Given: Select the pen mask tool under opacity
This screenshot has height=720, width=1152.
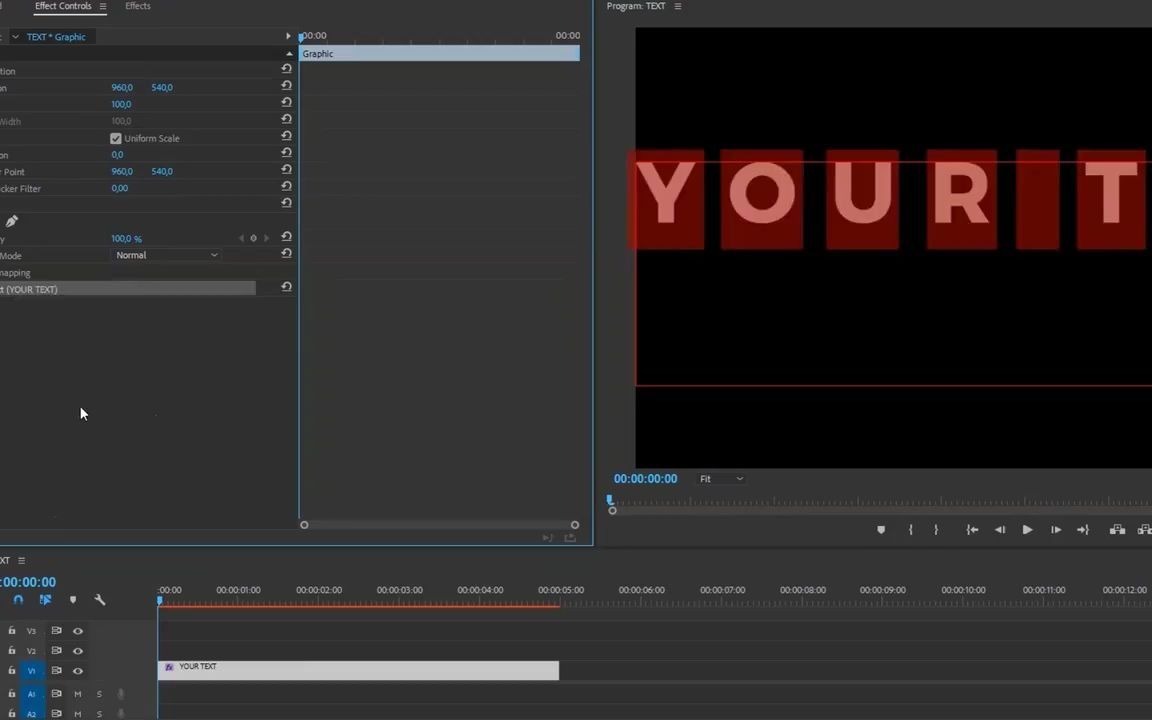Looking at the screenshot, I should tap(12, 221).
